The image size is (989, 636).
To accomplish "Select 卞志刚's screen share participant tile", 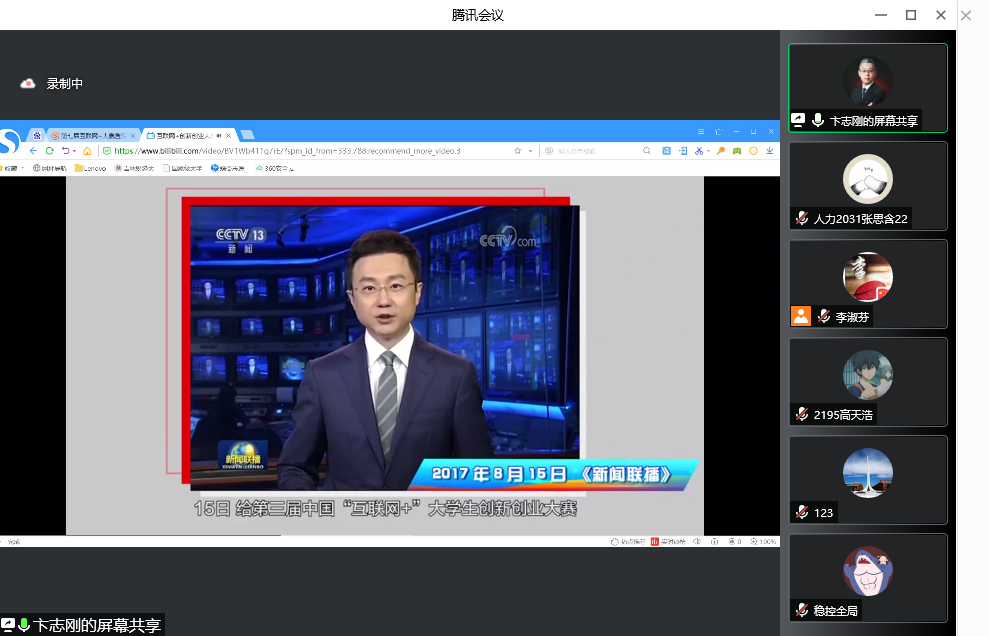I will 868,88.
